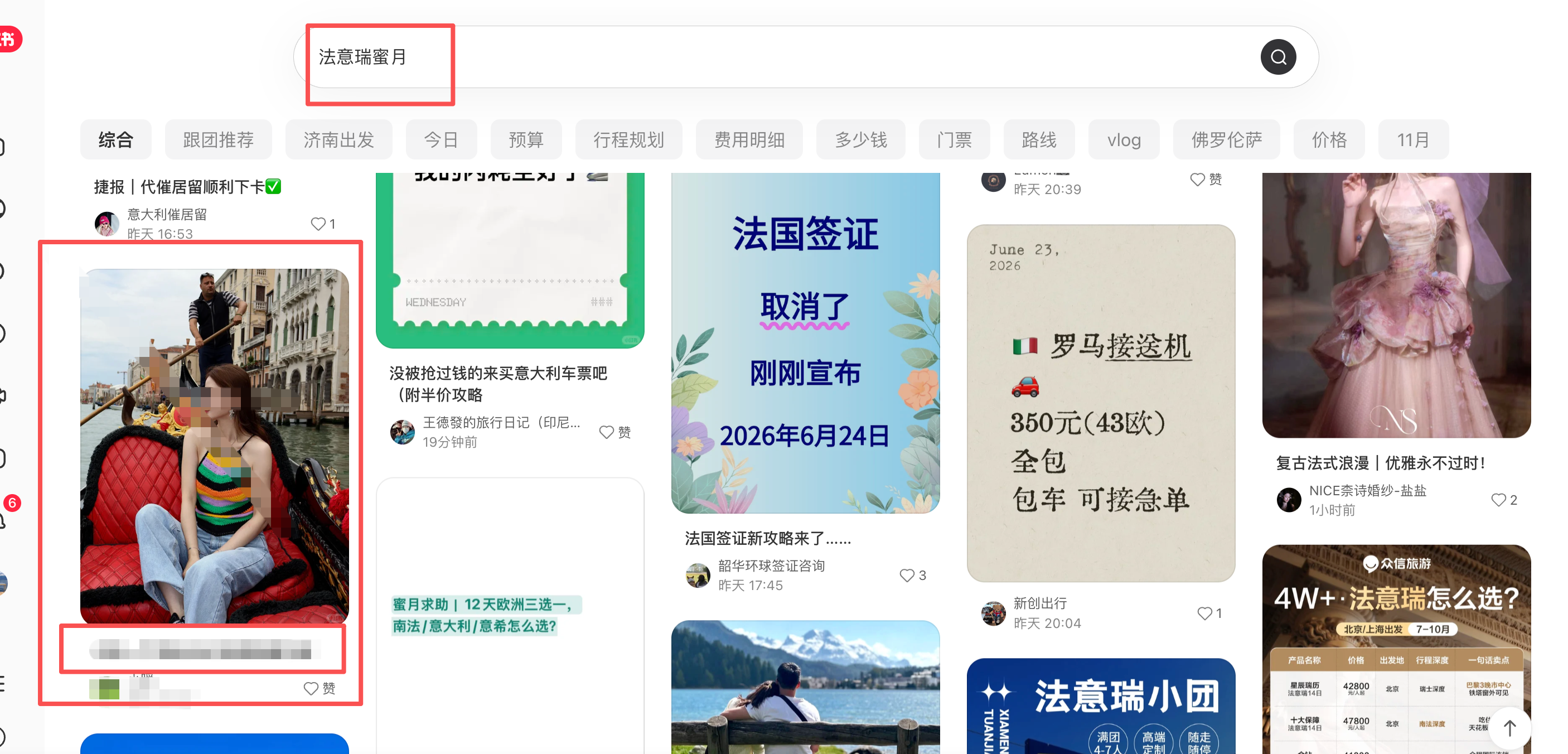The width and height of the screenshot is (1568, 754).
Task: Choose the 路线 filter chip
Action: click(1038, 140)
